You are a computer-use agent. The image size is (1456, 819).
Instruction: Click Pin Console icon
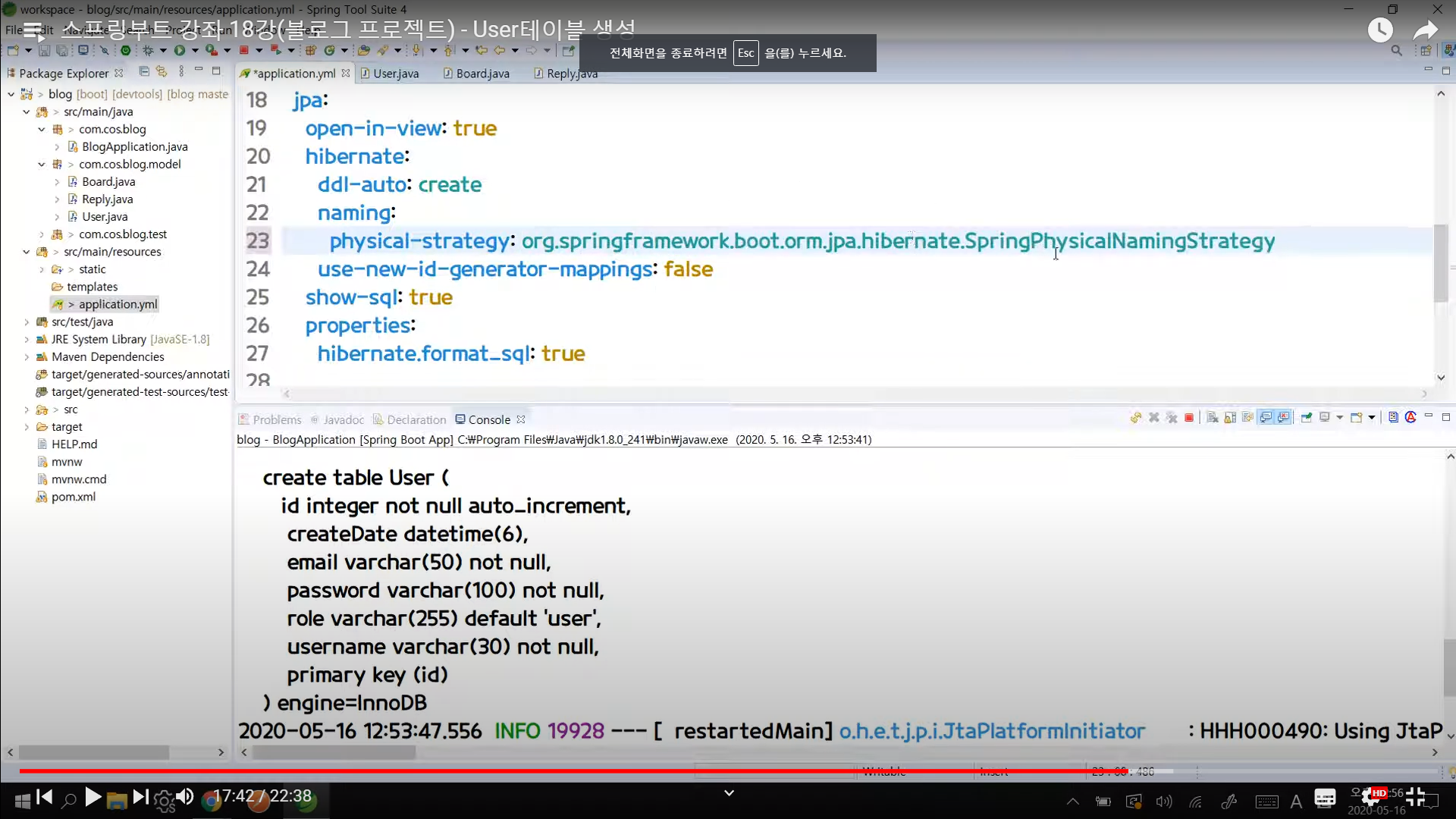pyautogui.click(x=1306, y=418)
